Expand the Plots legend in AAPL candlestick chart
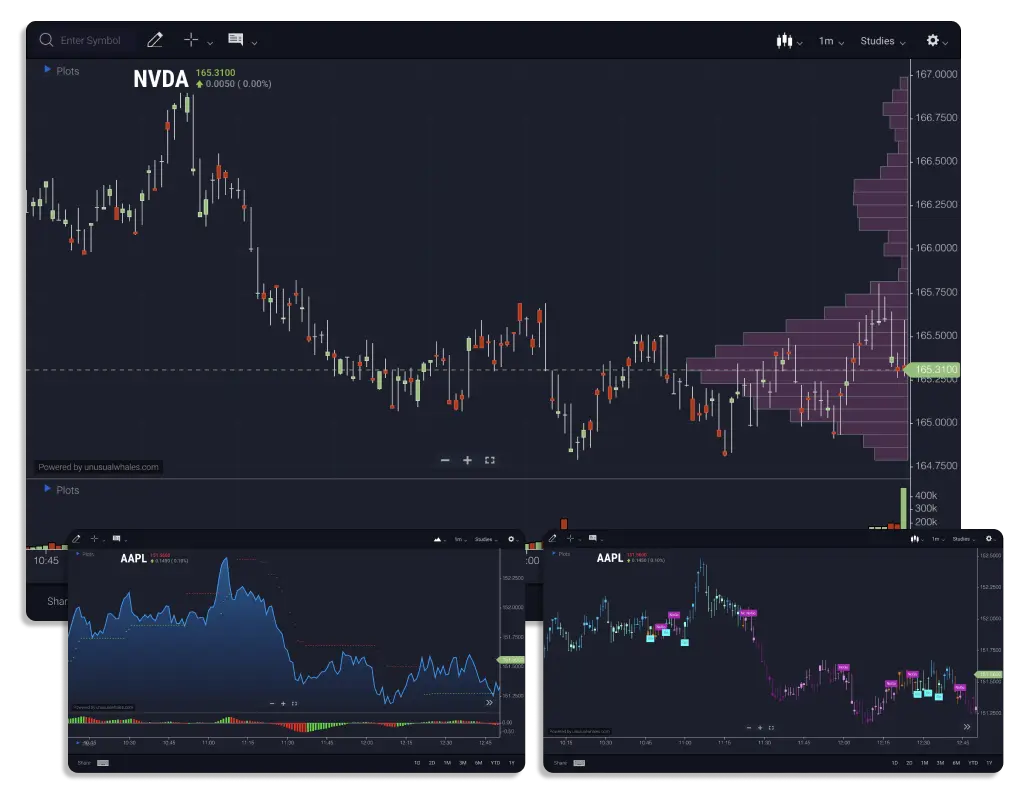The width and height of the screenshot is (1023, 796). pos(561,554)
